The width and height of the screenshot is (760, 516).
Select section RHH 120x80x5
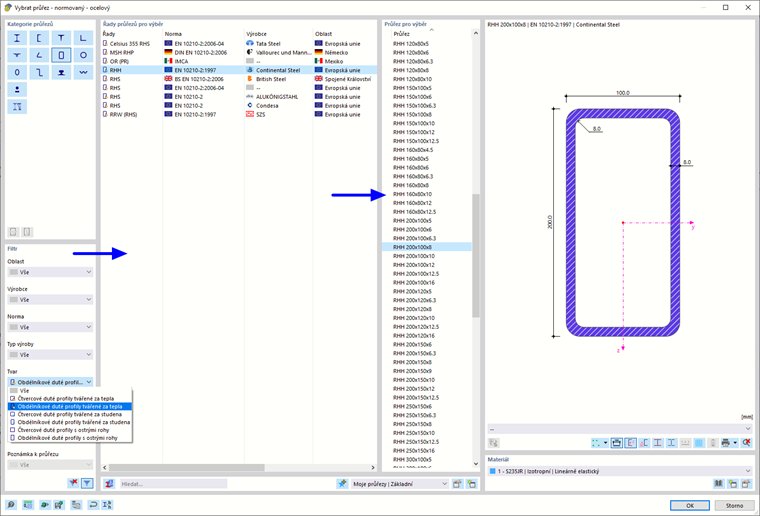pyautogui.click(x=427, y=44)
